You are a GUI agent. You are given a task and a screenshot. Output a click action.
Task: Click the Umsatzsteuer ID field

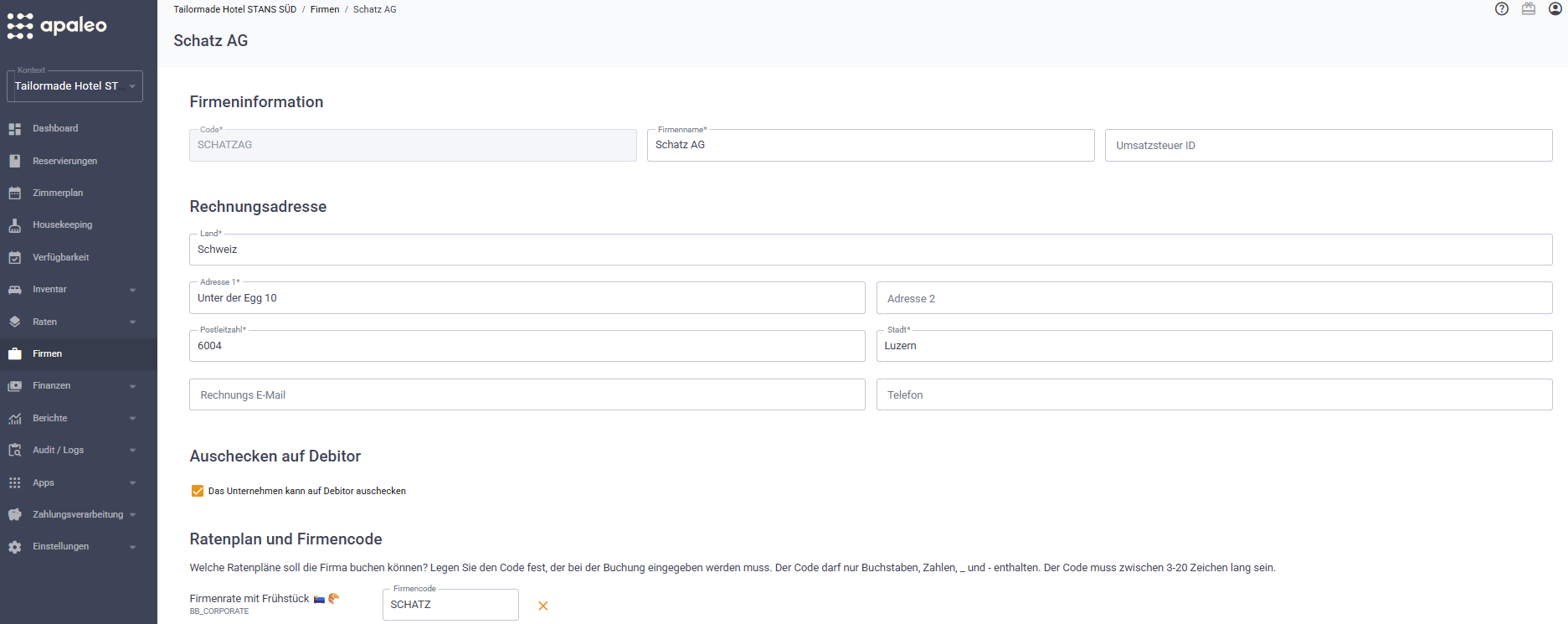point(1329,145)
